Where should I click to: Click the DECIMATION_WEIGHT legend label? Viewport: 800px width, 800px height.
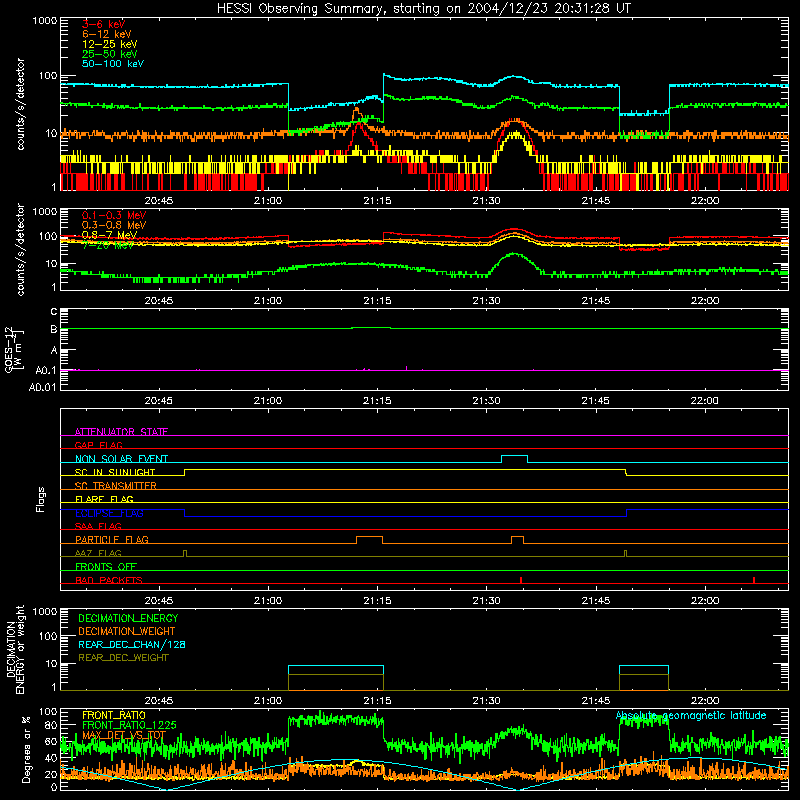tap(127, 631)
